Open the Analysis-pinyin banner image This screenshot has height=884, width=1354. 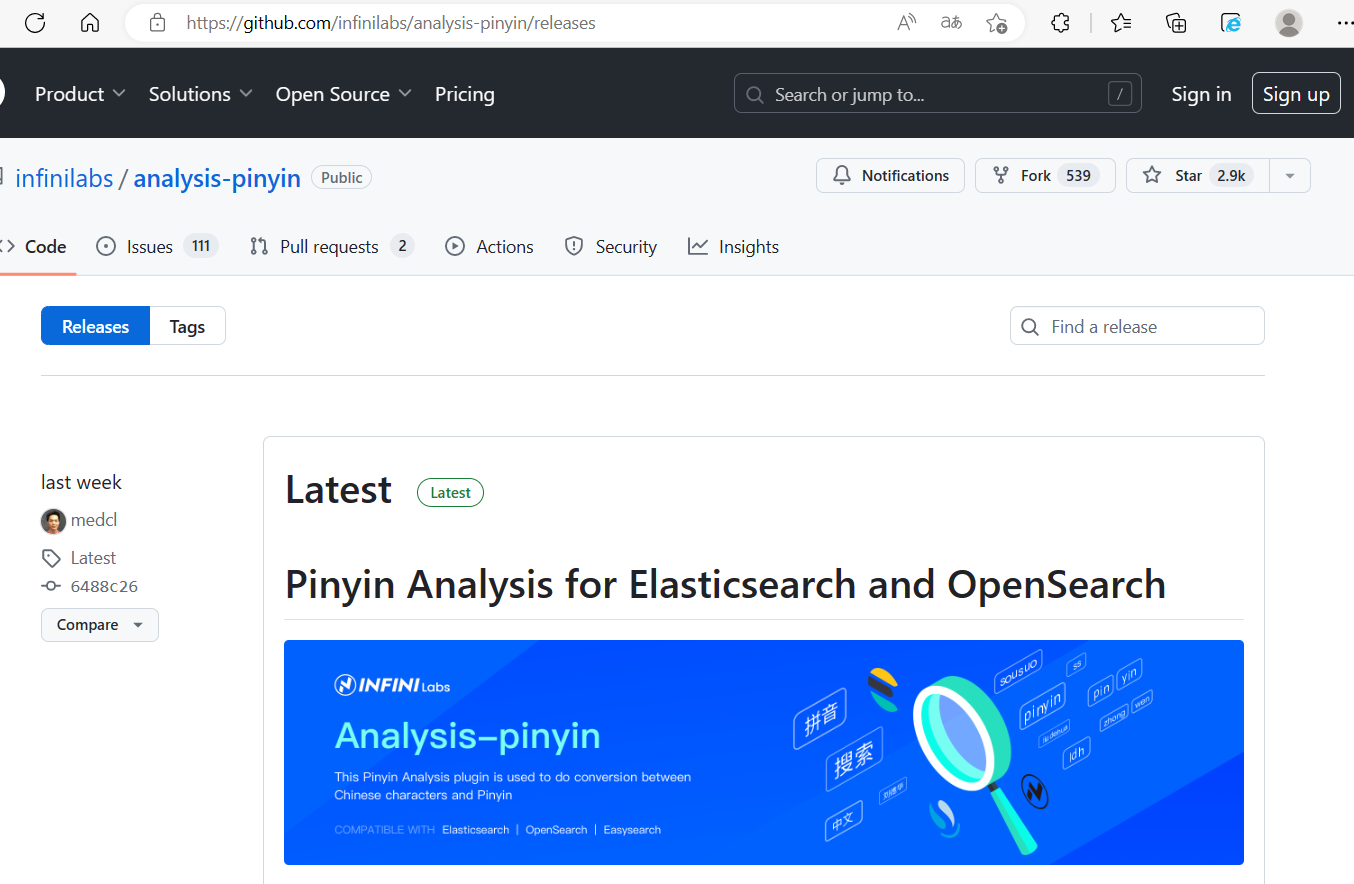tap(763, 752)
